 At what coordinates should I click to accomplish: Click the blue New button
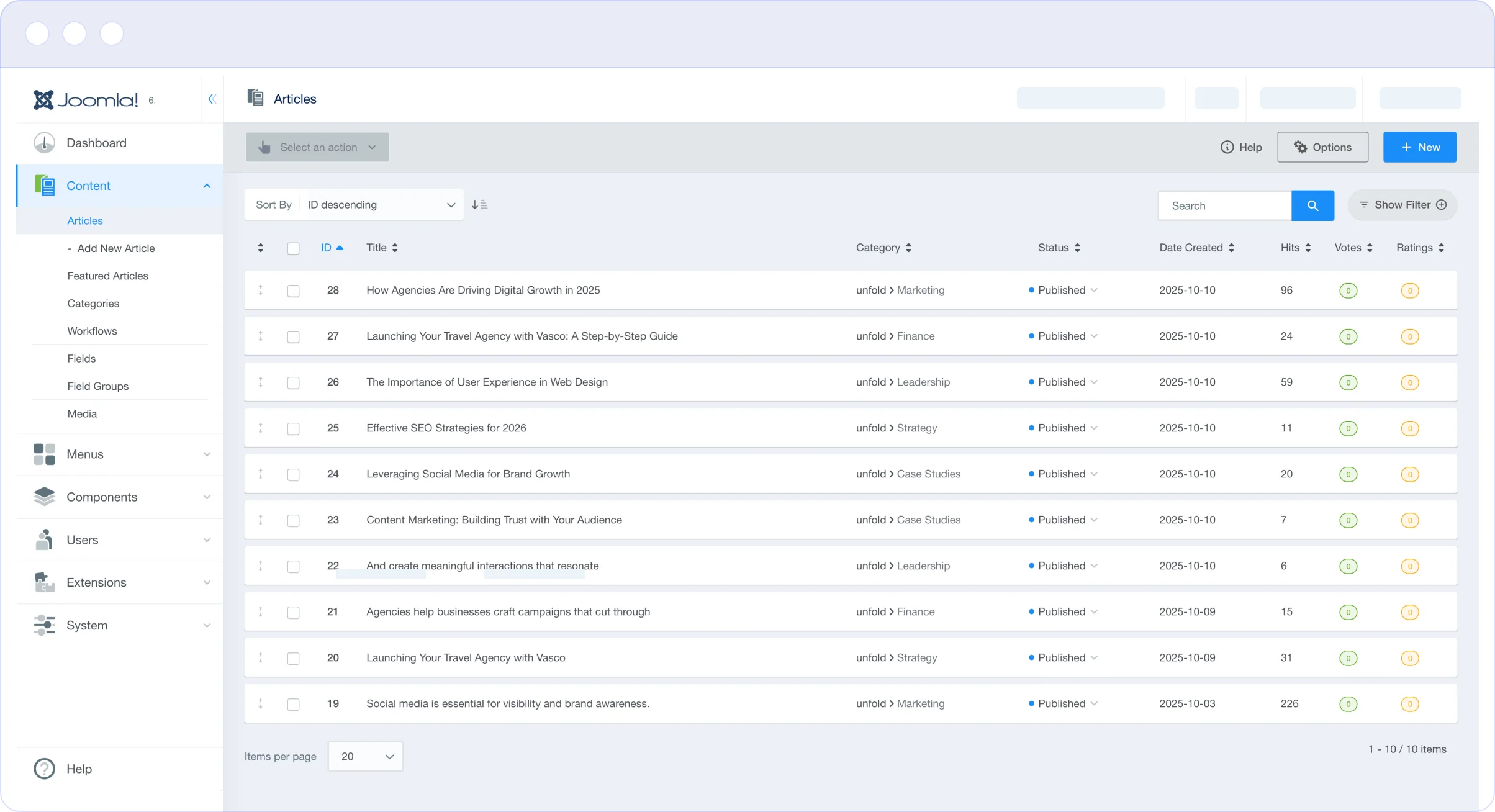pos(1419,147)
